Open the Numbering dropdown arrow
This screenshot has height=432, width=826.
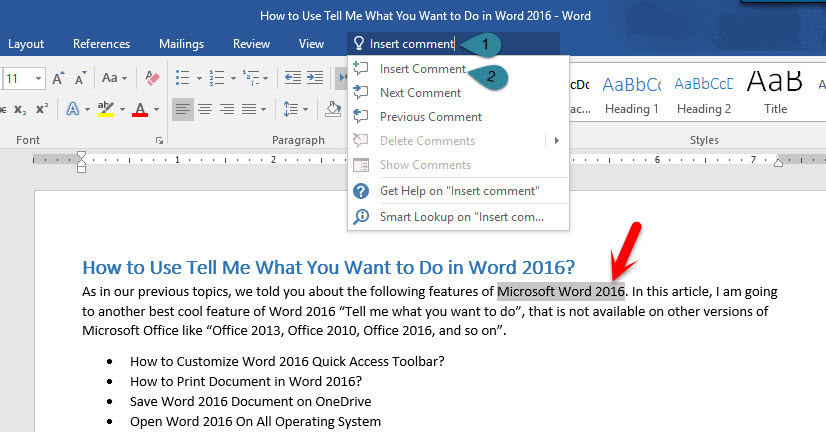point(233,78)
